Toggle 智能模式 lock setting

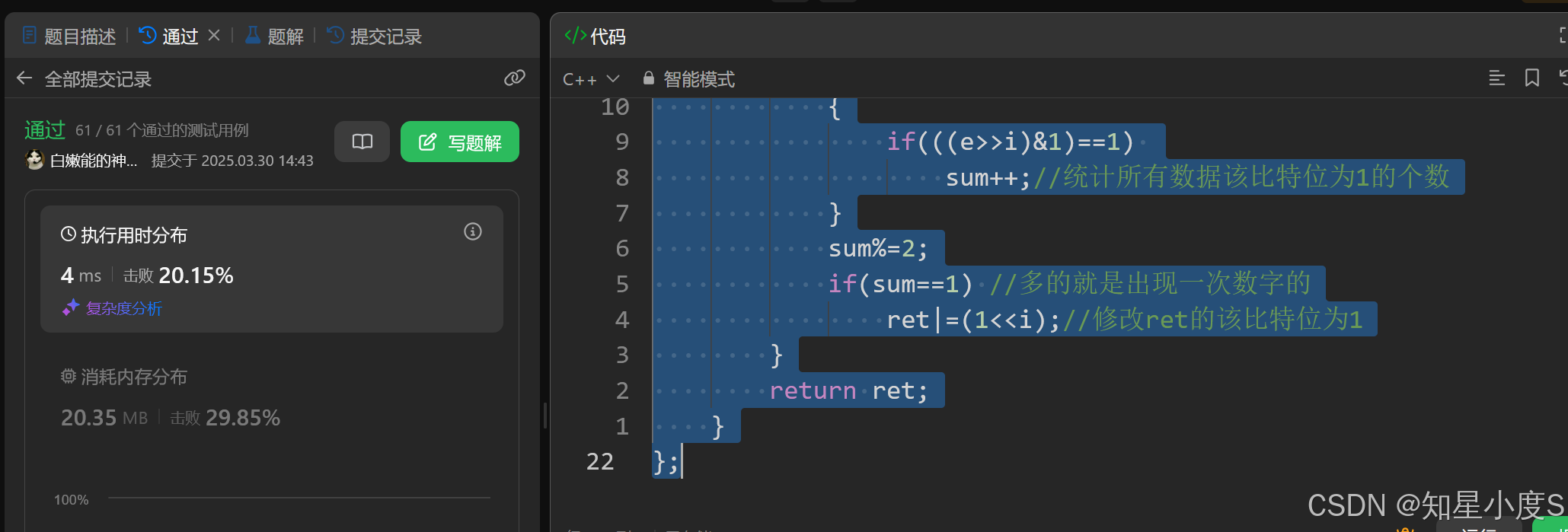689,79
